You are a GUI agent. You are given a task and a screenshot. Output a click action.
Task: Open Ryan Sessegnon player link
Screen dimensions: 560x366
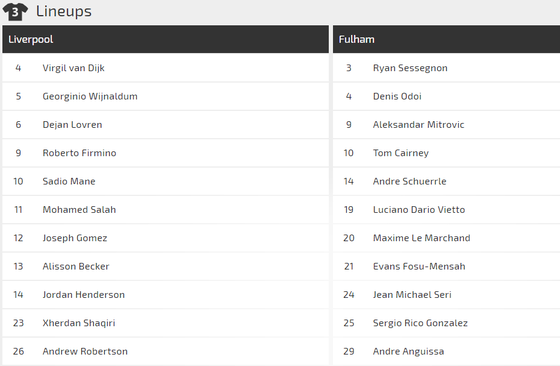click(x=410, y=68)
